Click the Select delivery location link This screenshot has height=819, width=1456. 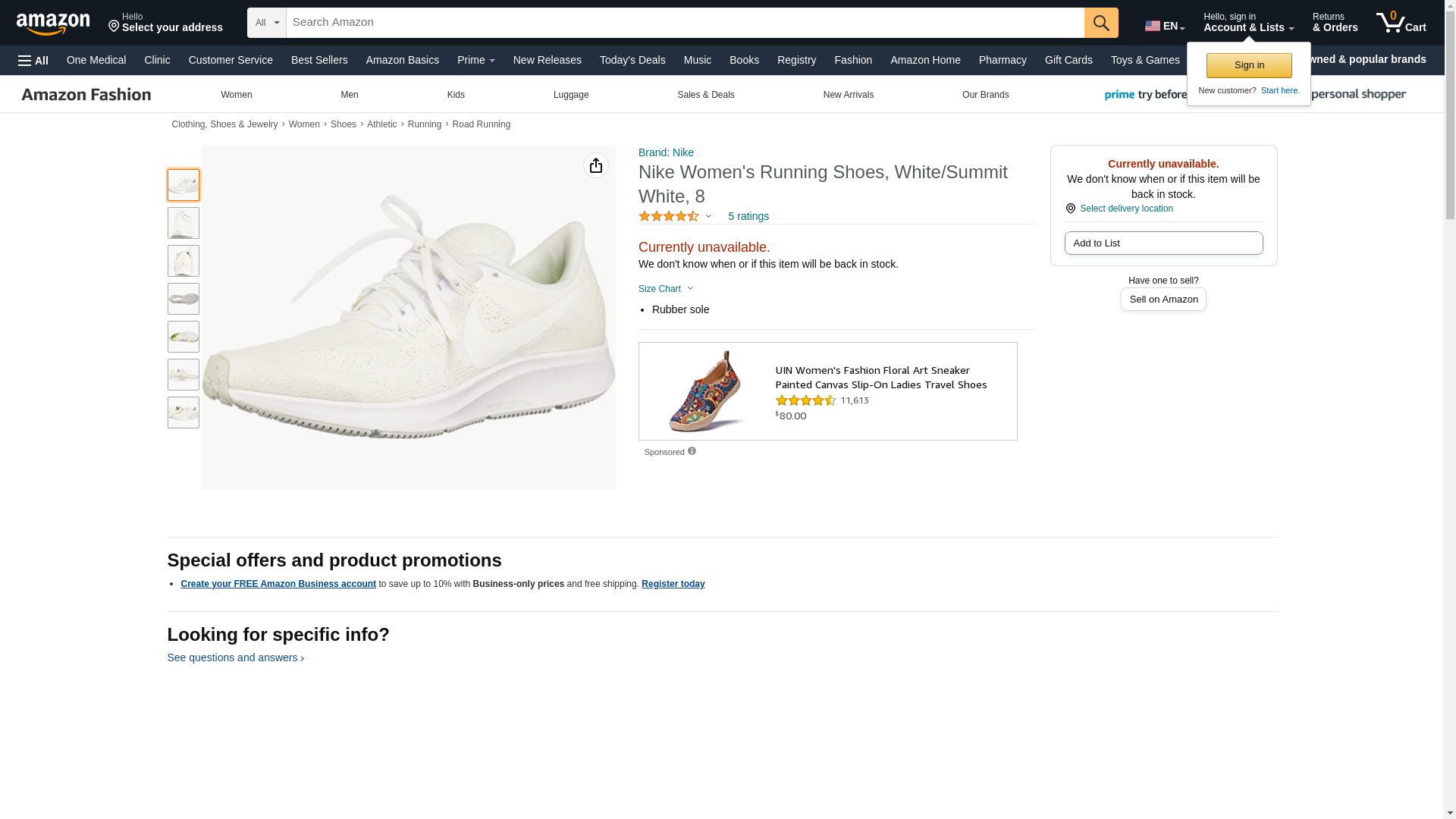[1125, 209]
